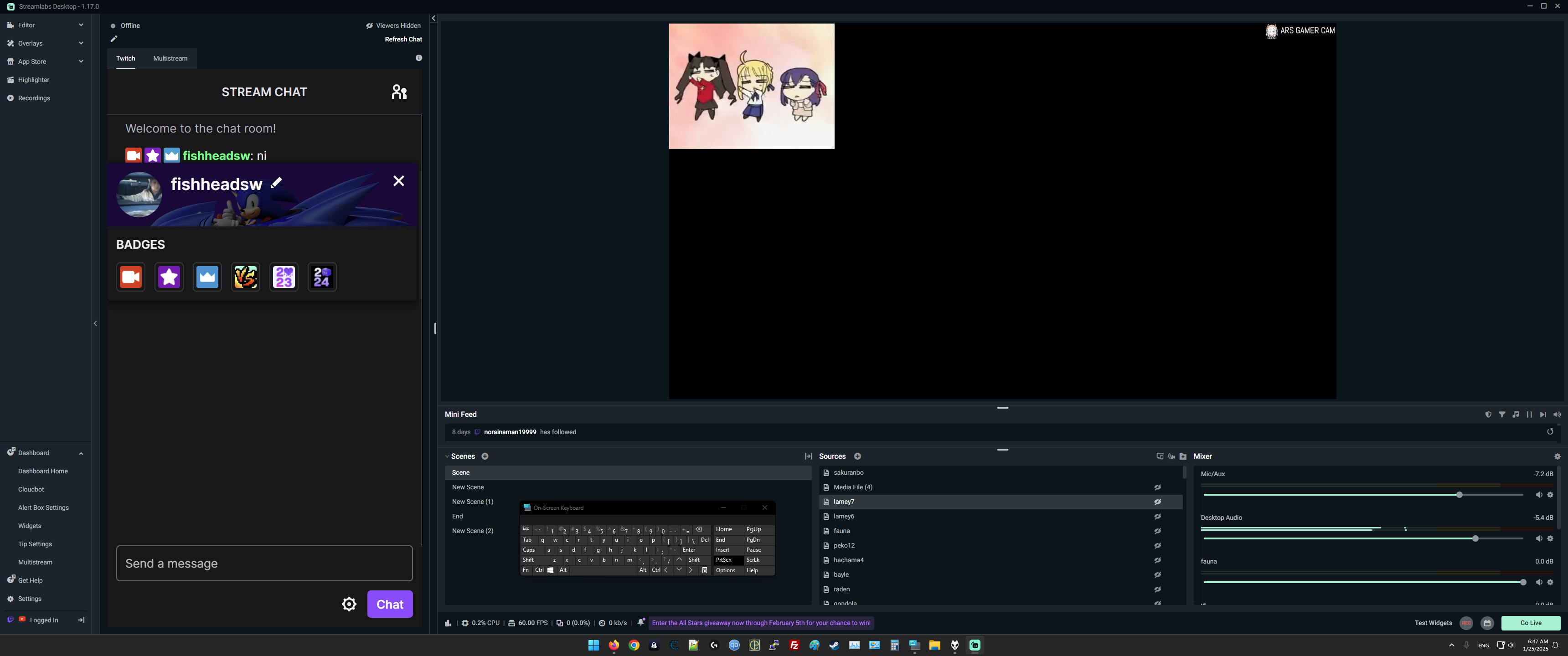1568x656 pixels.
Task: Click the add source folder icon
Action: pos(1183,456)
